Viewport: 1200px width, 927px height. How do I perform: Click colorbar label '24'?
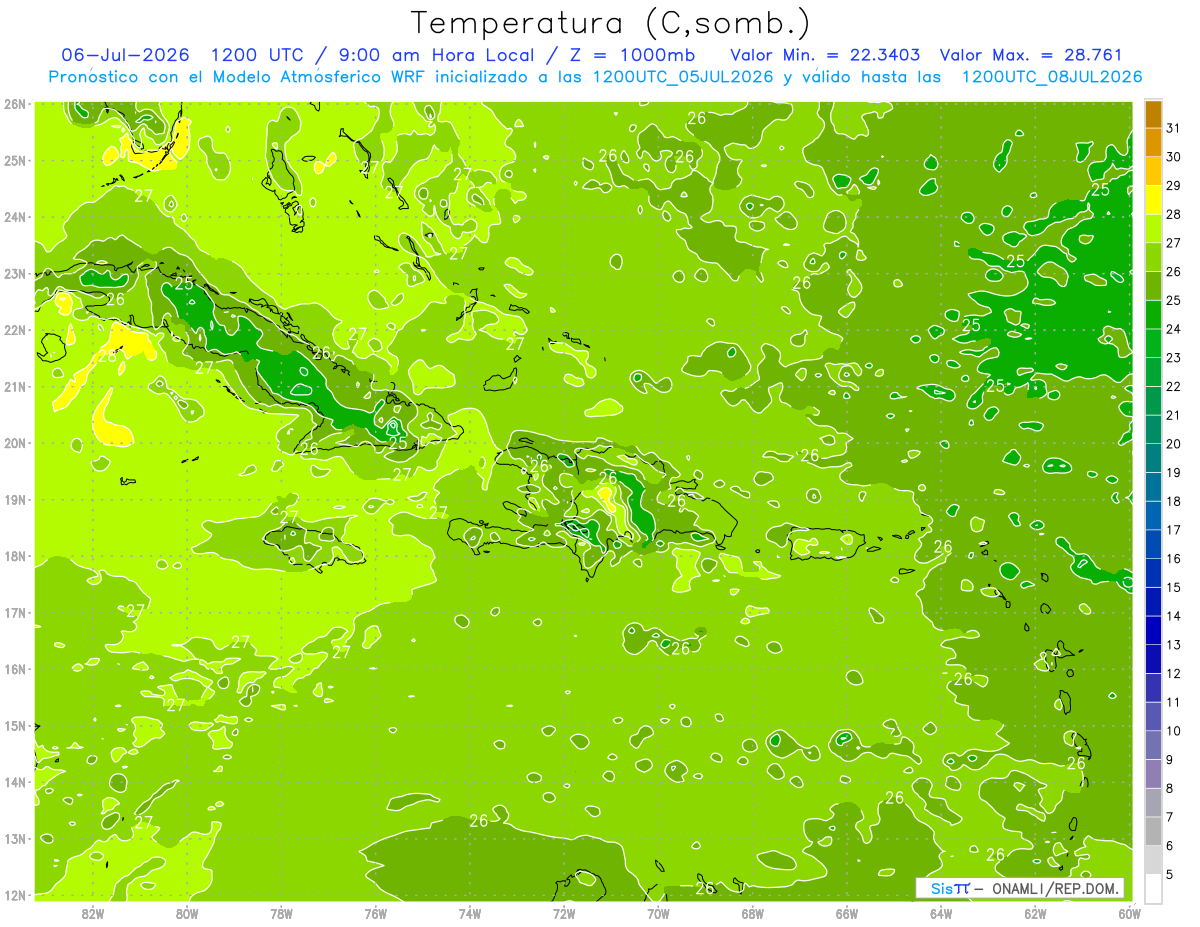(1174, 329)
